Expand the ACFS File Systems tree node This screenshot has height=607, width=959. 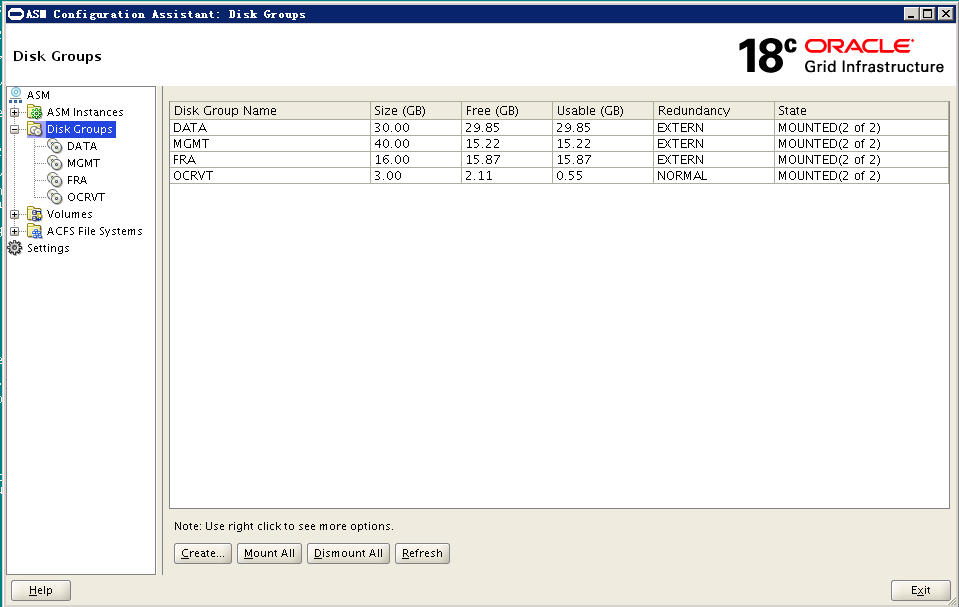pos(15,231)
